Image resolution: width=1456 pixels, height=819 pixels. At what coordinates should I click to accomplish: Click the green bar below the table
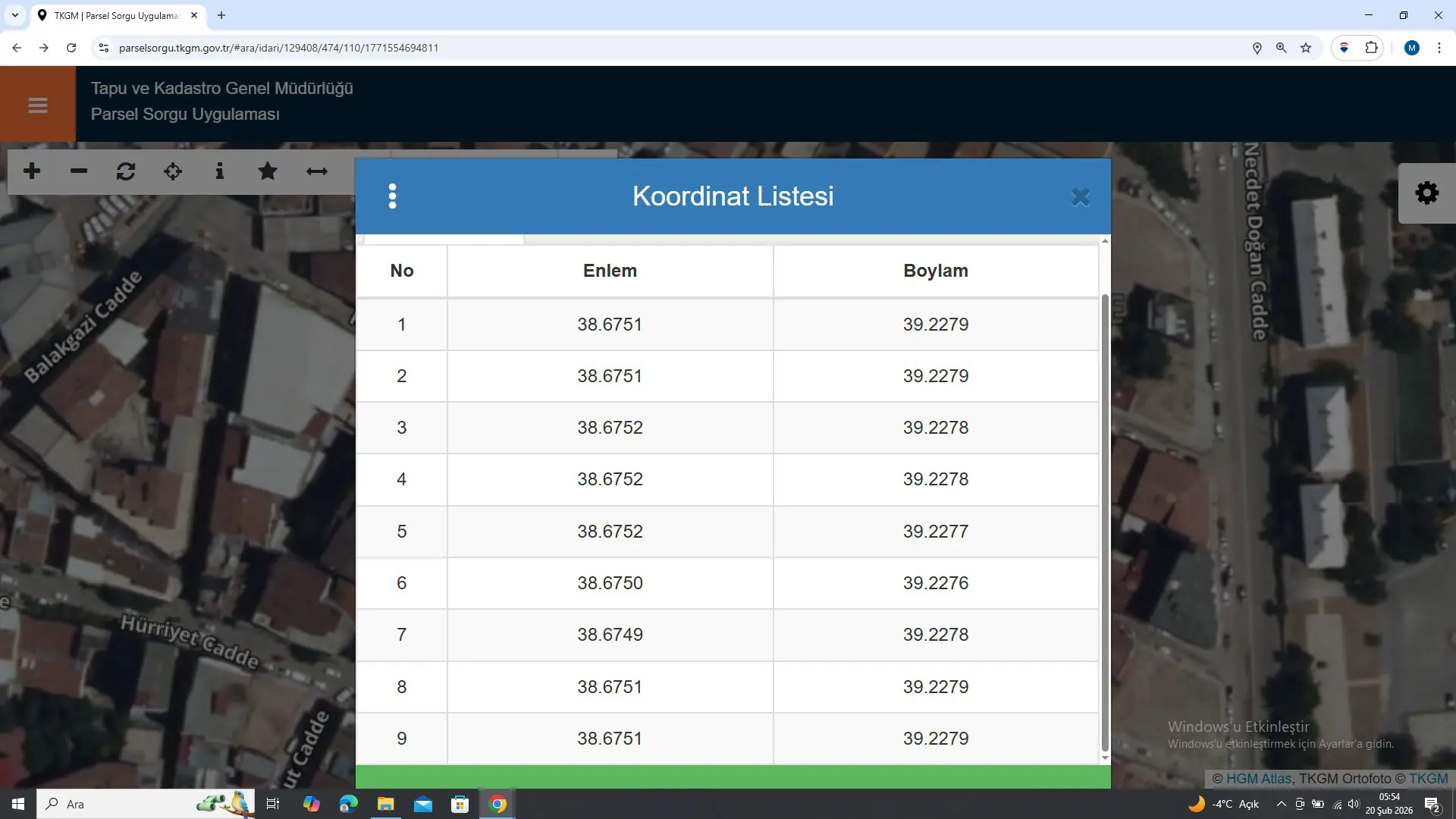pos(733,777)
